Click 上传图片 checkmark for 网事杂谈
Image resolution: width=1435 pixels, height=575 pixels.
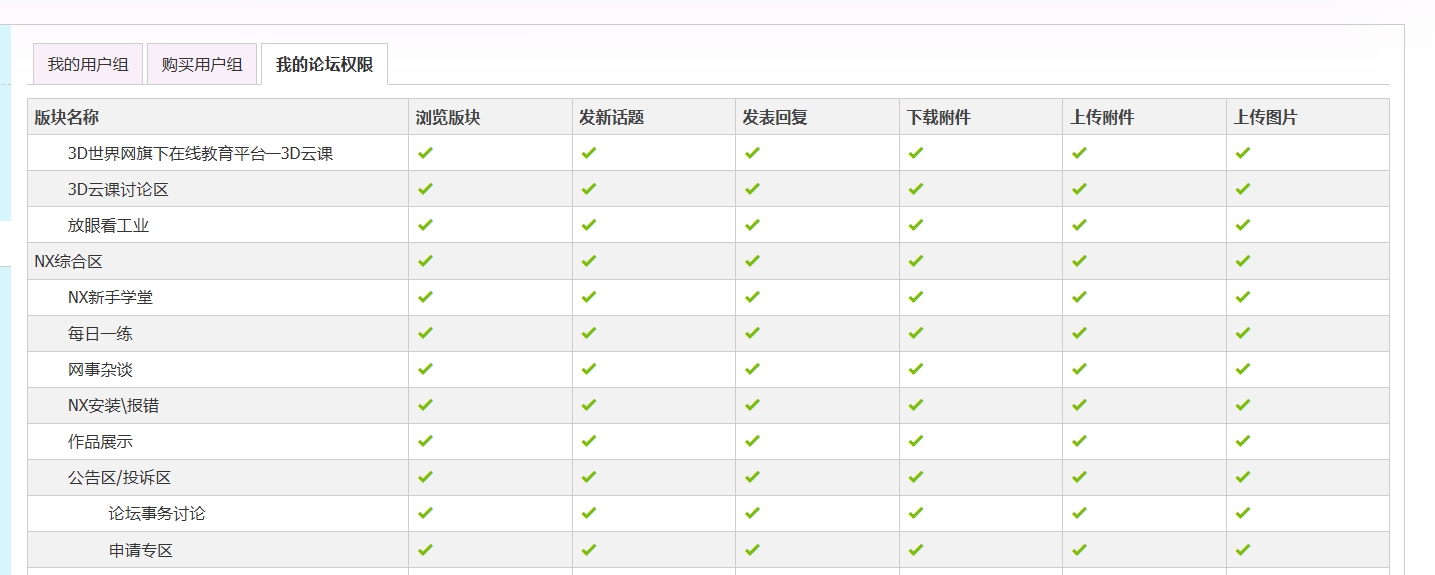click(x=1243, y=369)
